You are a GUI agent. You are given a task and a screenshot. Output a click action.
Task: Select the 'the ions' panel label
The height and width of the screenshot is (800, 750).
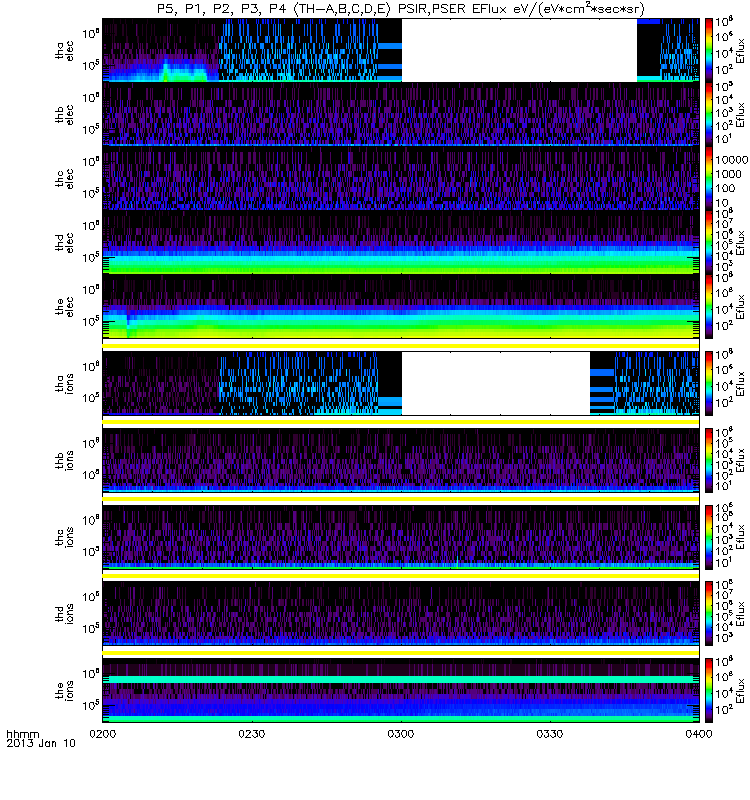pyautogui.click(x=64, y=690)
